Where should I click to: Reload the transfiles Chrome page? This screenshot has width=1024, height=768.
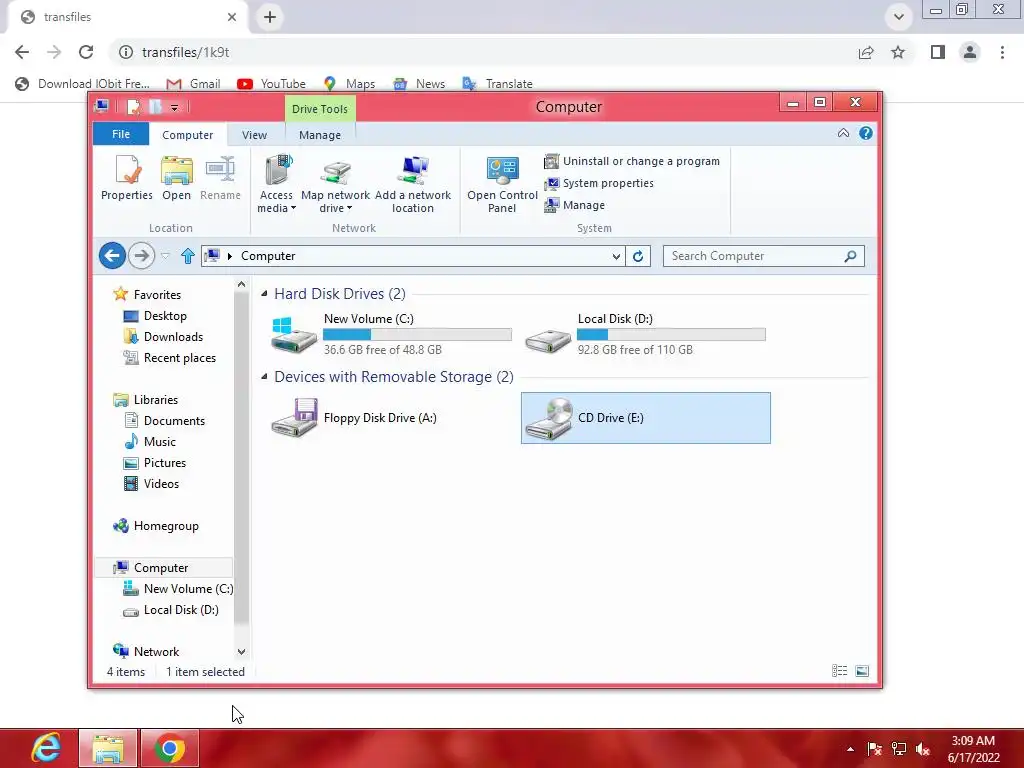[x=86, y=52]
